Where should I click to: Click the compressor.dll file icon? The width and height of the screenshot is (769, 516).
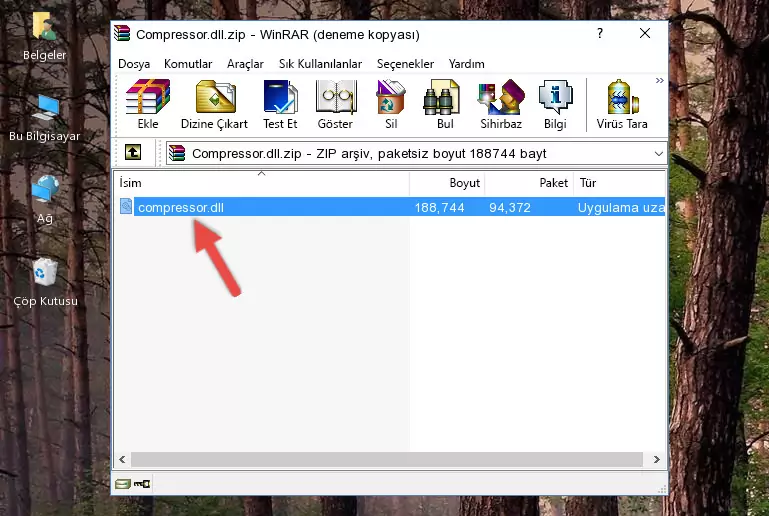coord(126,206)
